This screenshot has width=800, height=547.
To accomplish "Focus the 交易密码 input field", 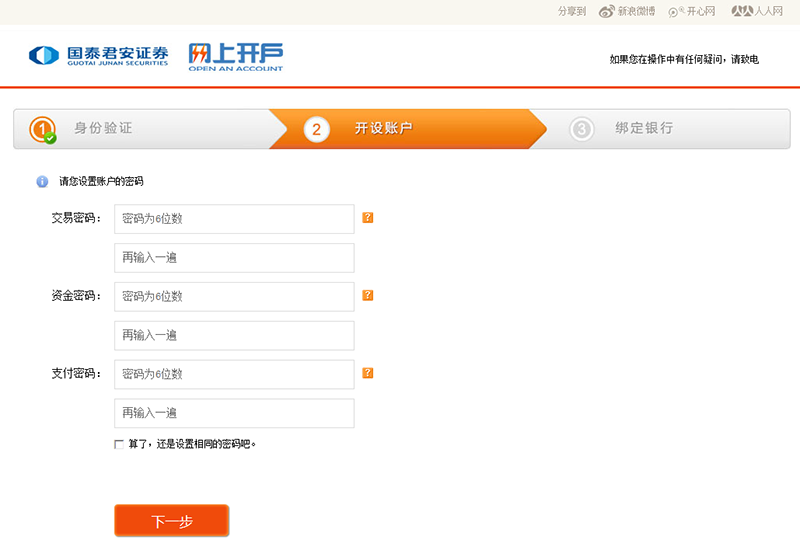I will coord(234,219).
